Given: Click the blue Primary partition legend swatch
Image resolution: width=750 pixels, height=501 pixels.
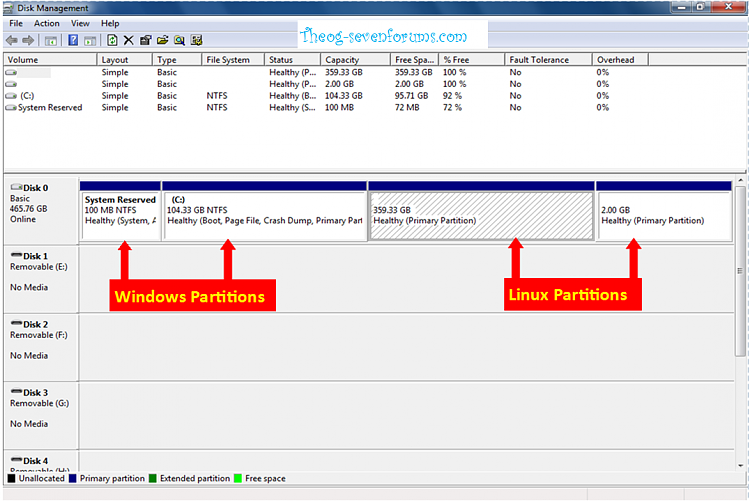Looking at the screenshot, I should click(73, 478).
